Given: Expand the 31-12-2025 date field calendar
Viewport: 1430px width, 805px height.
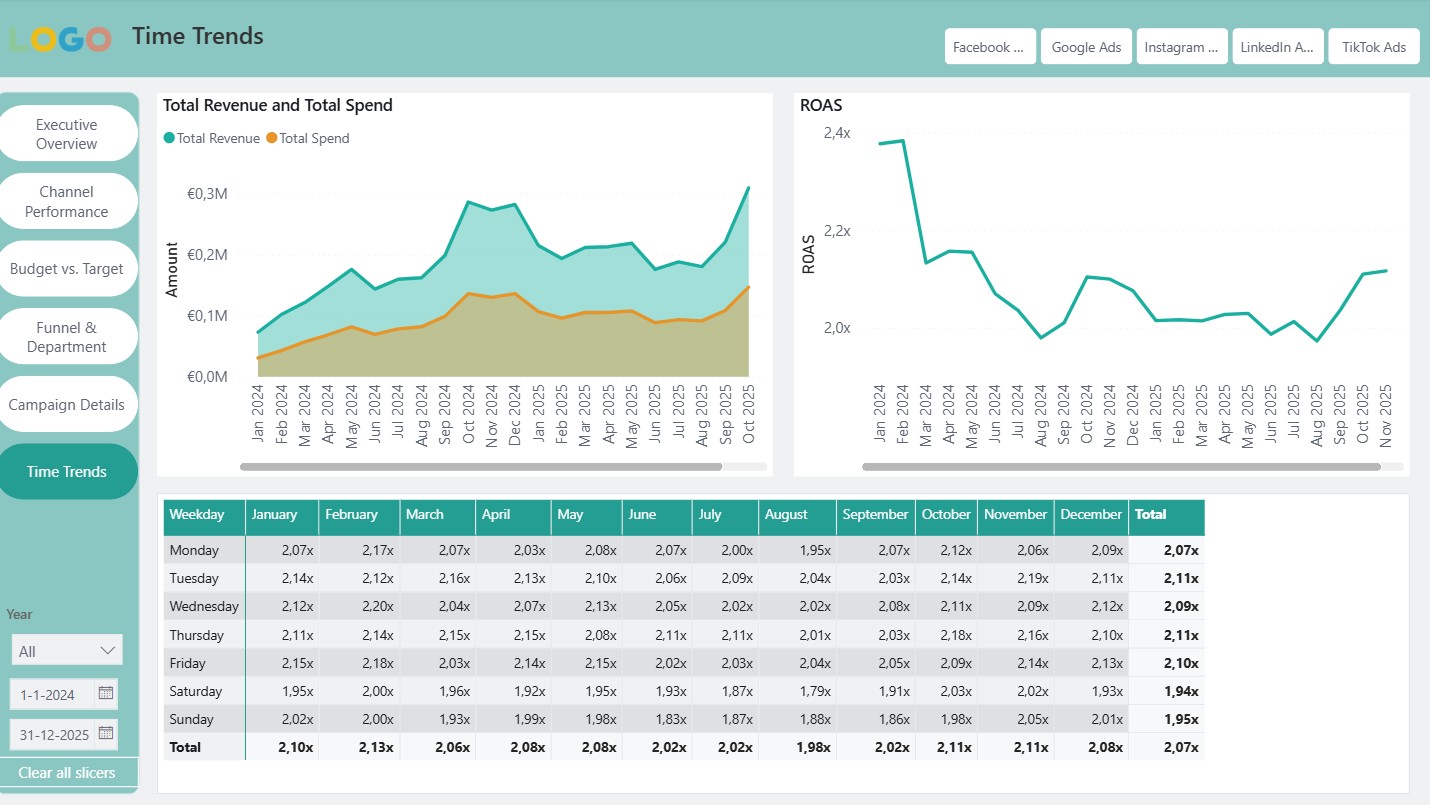Looking at the screenshot, I should coord(105,734).
